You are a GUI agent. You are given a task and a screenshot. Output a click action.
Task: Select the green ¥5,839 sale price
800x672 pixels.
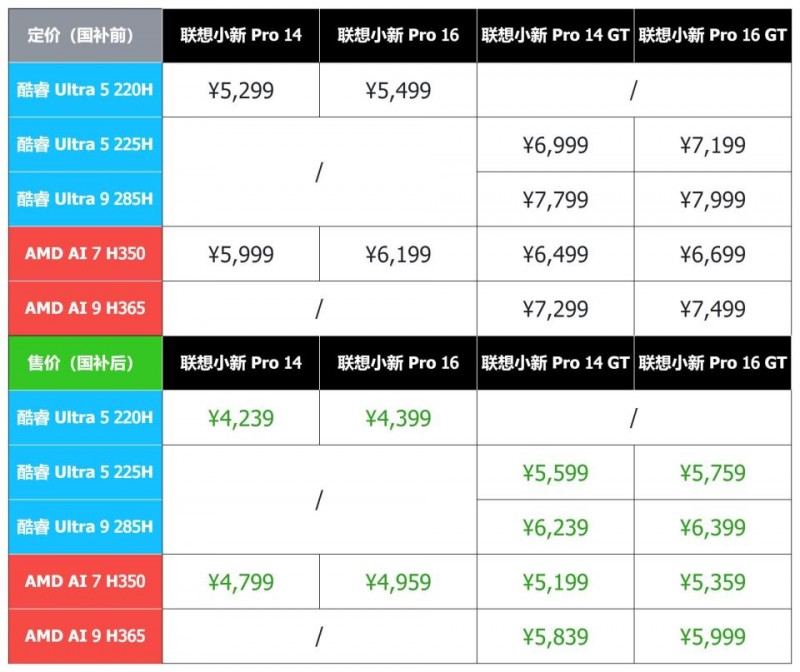[555, 636]
